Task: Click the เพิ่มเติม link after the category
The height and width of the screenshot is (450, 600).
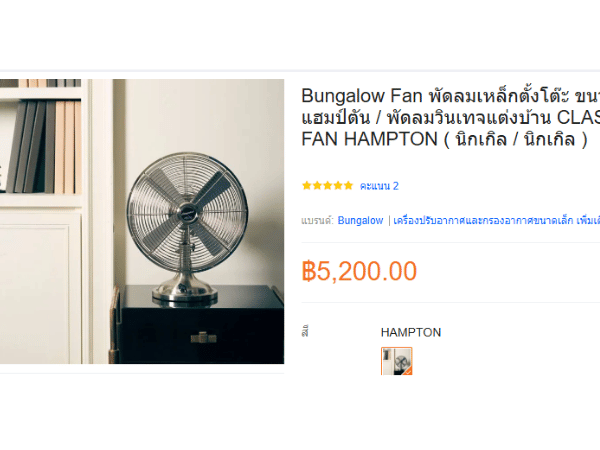Action: (x=588, y=220)
